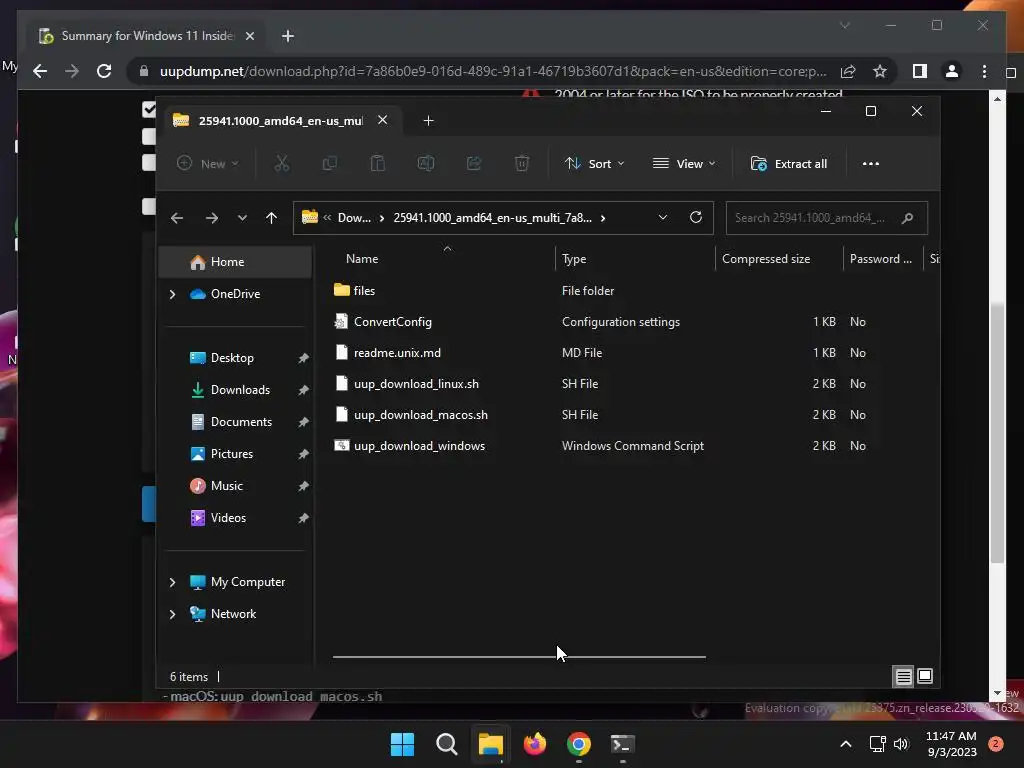Viewport: 1024px width, 768px height.
Task: Open Home in the navigation pane
Action: point(235,262)
